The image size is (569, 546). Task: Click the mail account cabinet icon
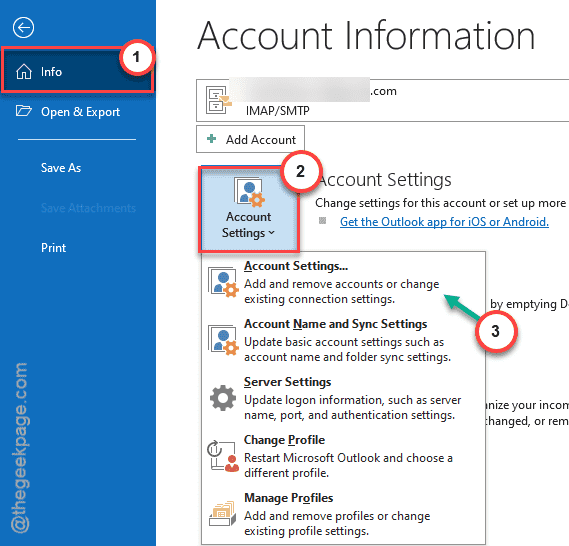[x=218, y=100]
